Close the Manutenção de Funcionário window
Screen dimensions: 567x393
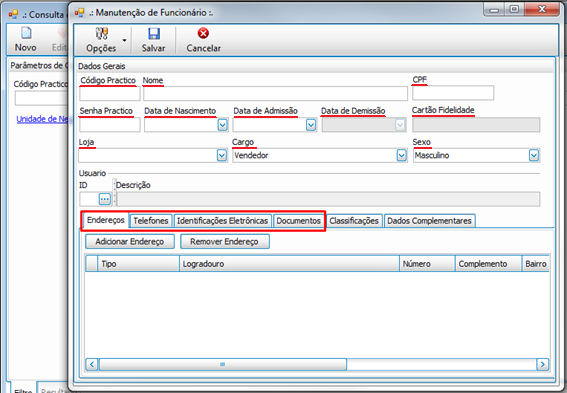pos(542,9)
